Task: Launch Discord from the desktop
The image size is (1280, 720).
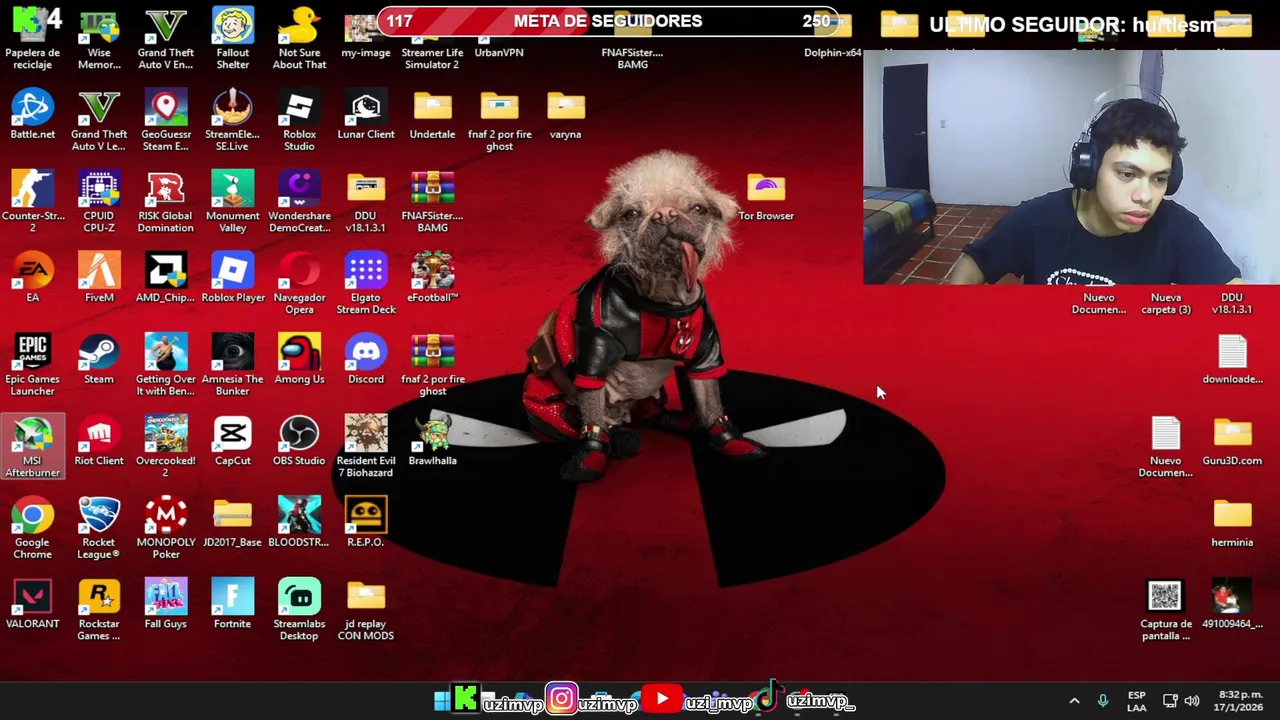Action: 366,359
